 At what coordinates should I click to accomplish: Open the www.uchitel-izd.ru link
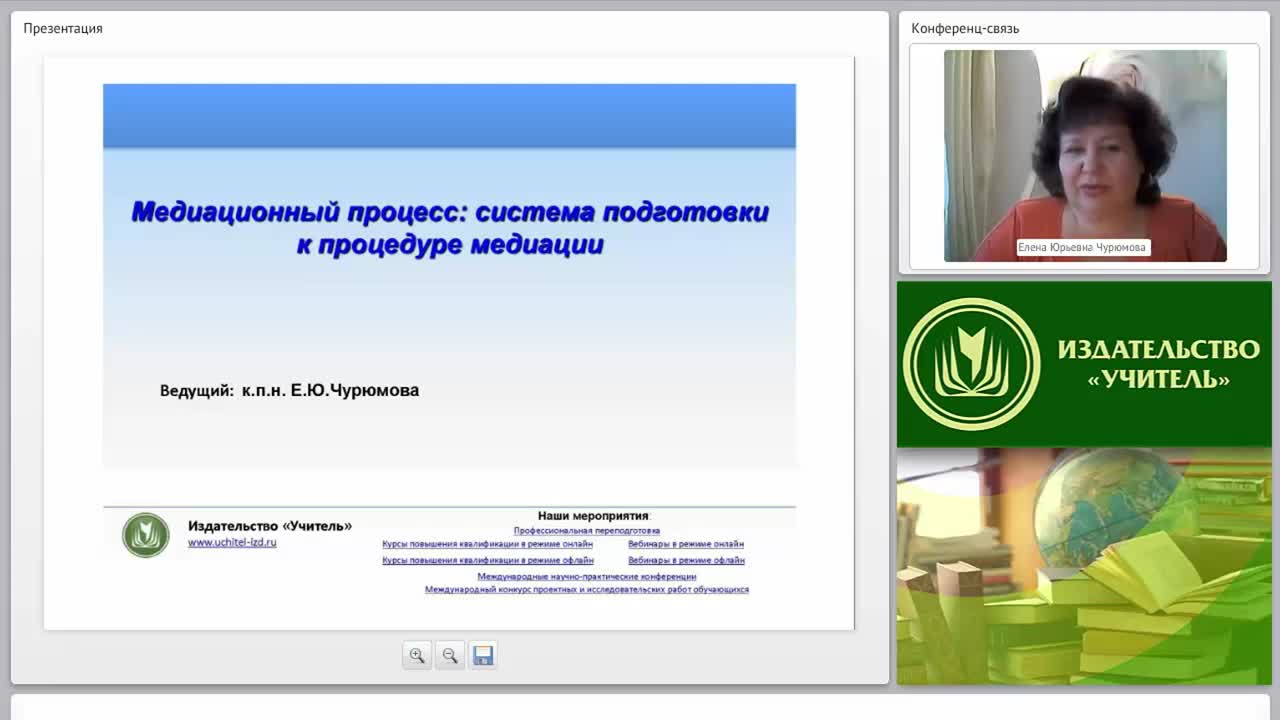point(232,542)
